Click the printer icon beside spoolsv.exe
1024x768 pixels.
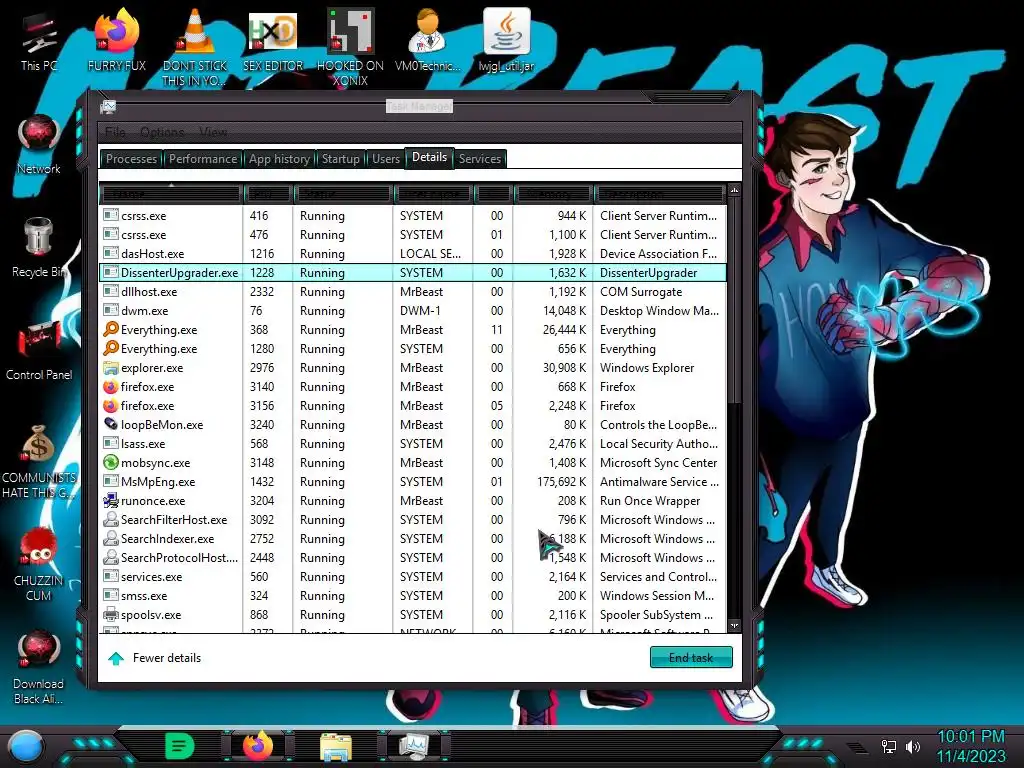[x=111, y=615]
